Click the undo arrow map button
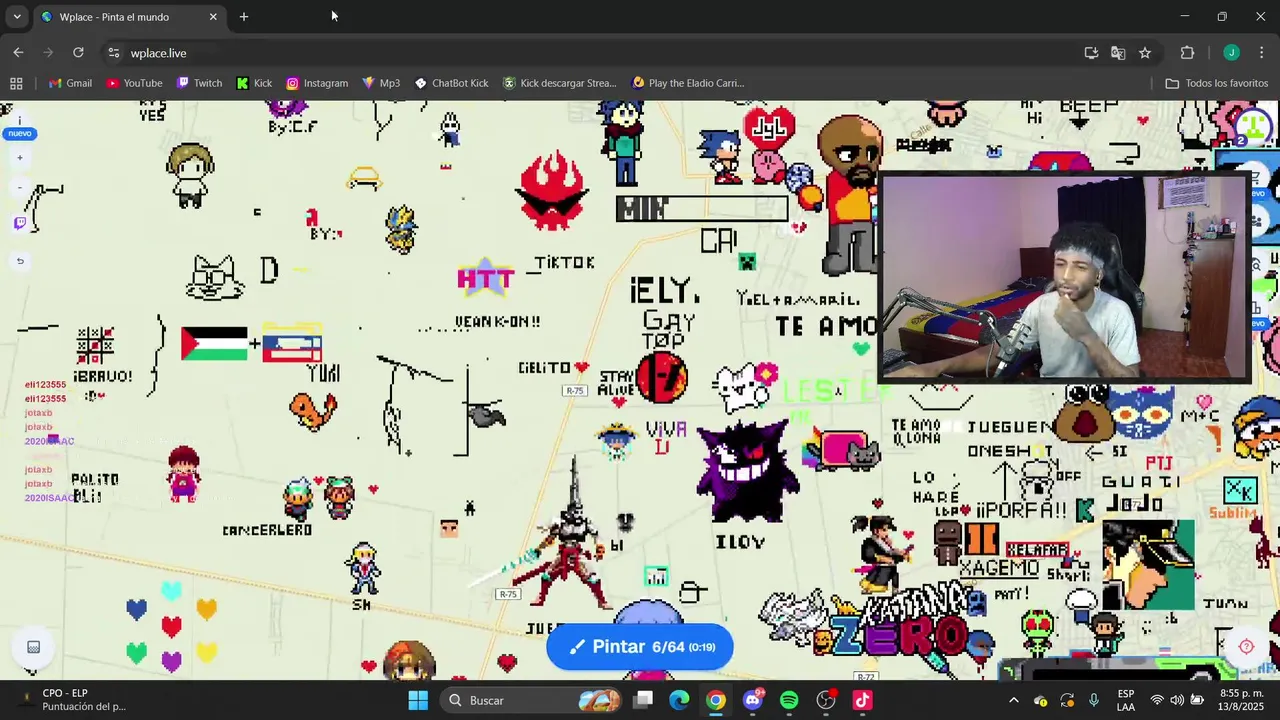The width and height of the screenshot is (1280, 720). 19,261
